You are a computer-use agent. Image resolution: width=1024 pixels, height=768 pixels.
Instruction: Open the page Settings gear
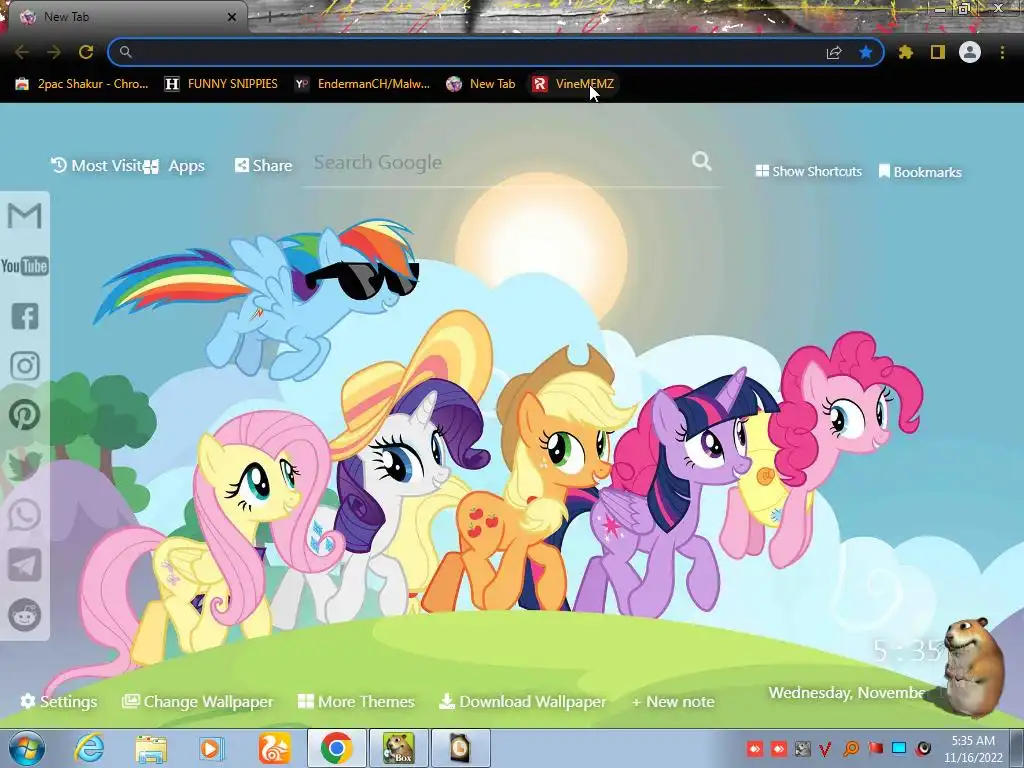[x=59, y=701]
